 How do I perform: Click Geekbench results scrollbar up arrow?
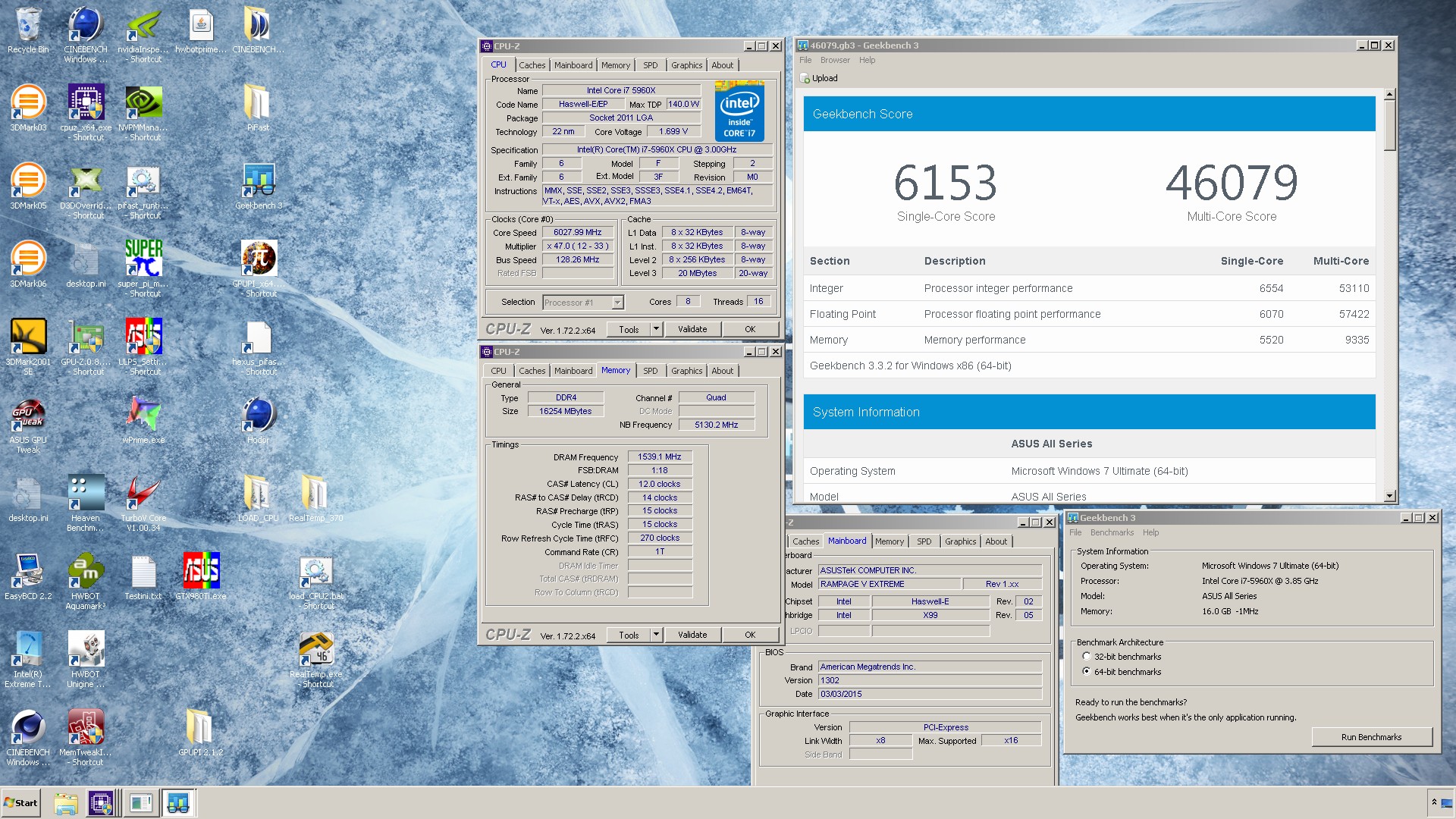[1389, 95]
